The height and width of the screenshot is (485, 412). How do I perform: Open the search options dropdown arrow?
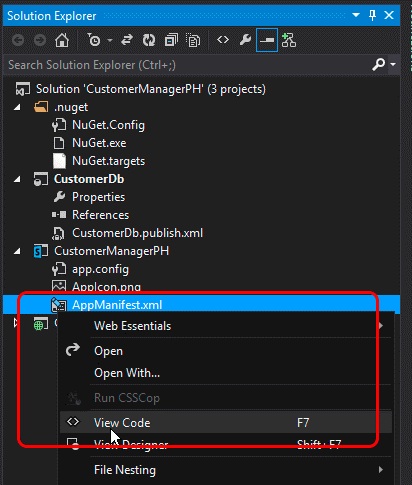(393, 64)
